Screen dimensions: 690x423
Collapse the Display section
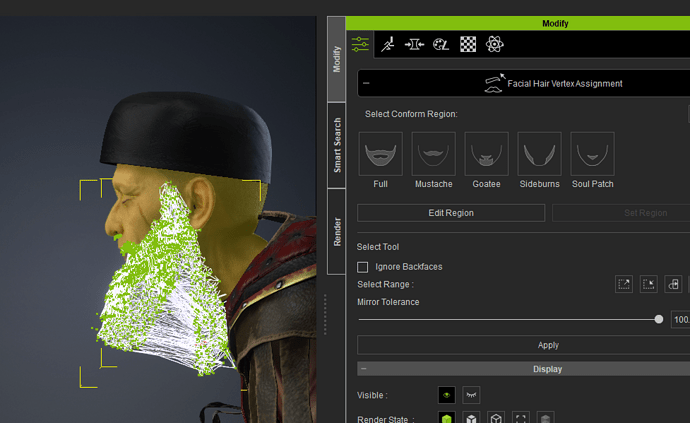(x=363, y=369)
